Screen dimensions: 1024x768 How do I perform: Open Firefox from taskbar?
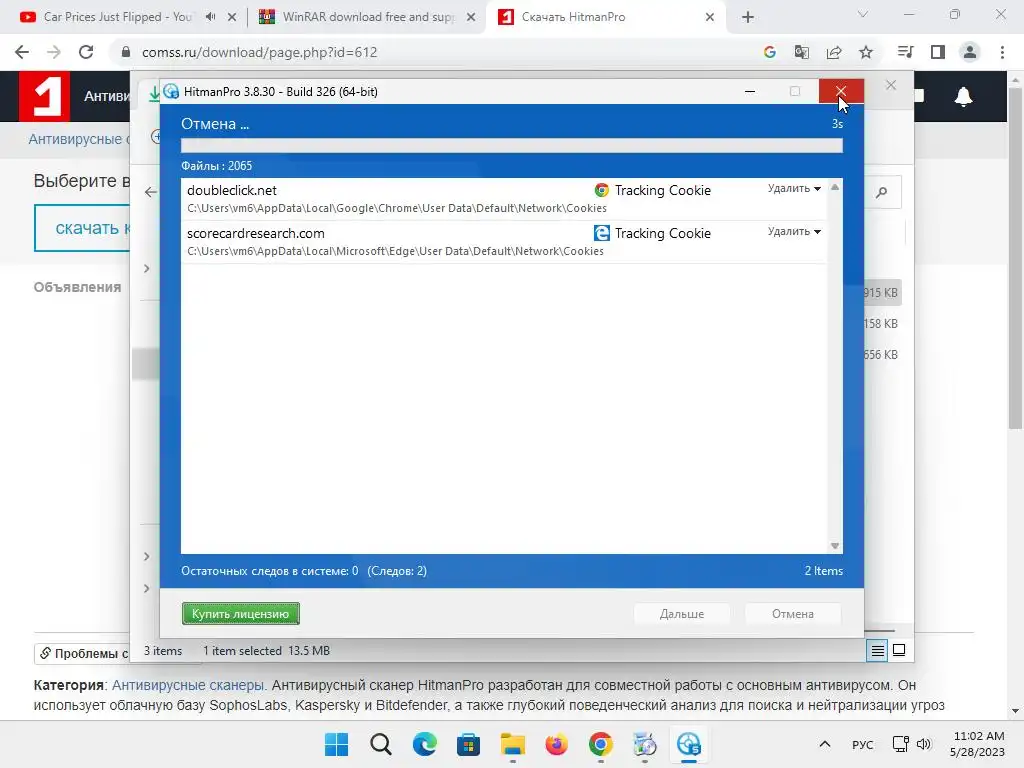[x=556, y=744]
